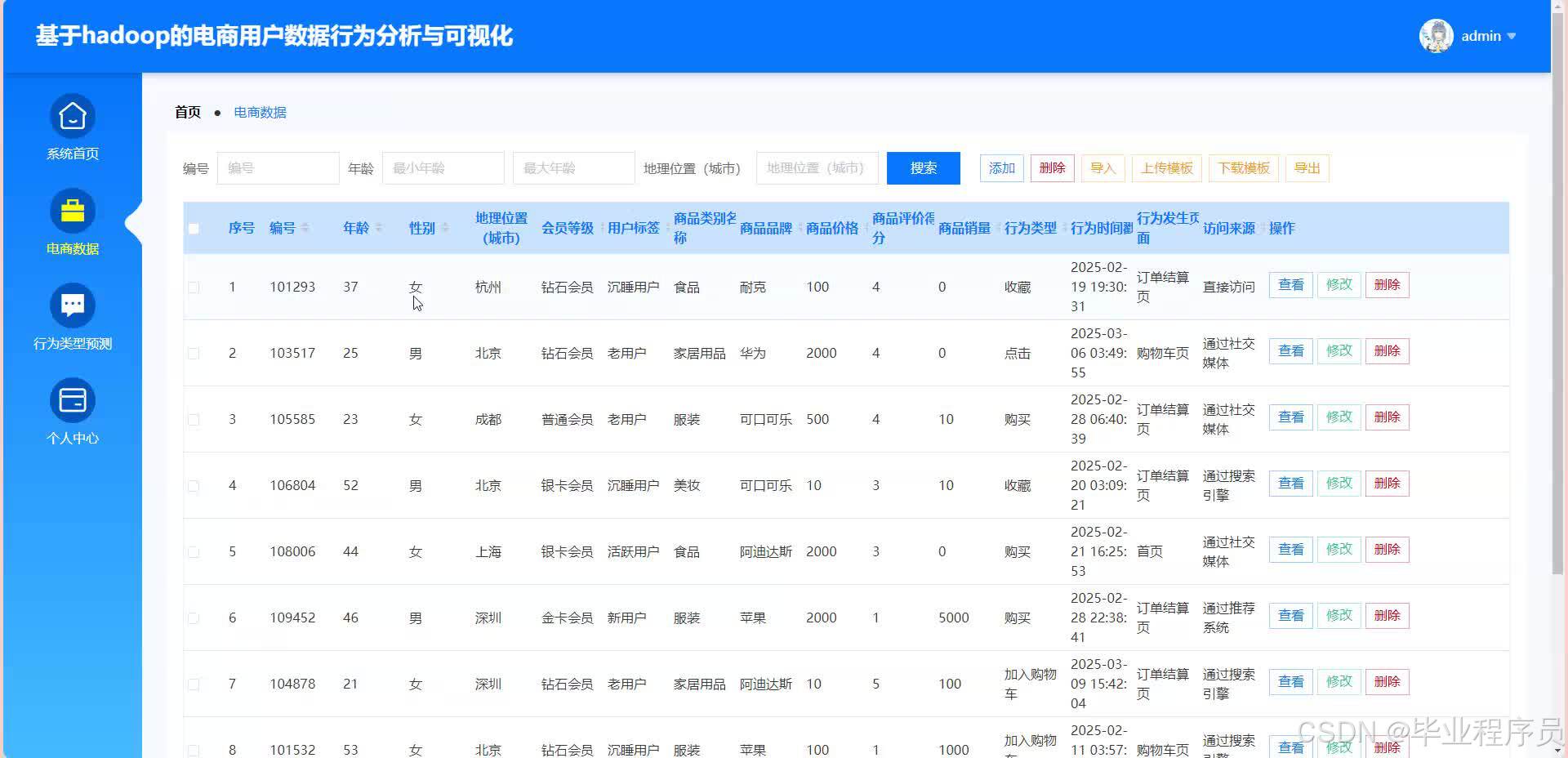Click inside the 编号 search input field
Screen dimensions: 1568x758
[x=278, y=167]
